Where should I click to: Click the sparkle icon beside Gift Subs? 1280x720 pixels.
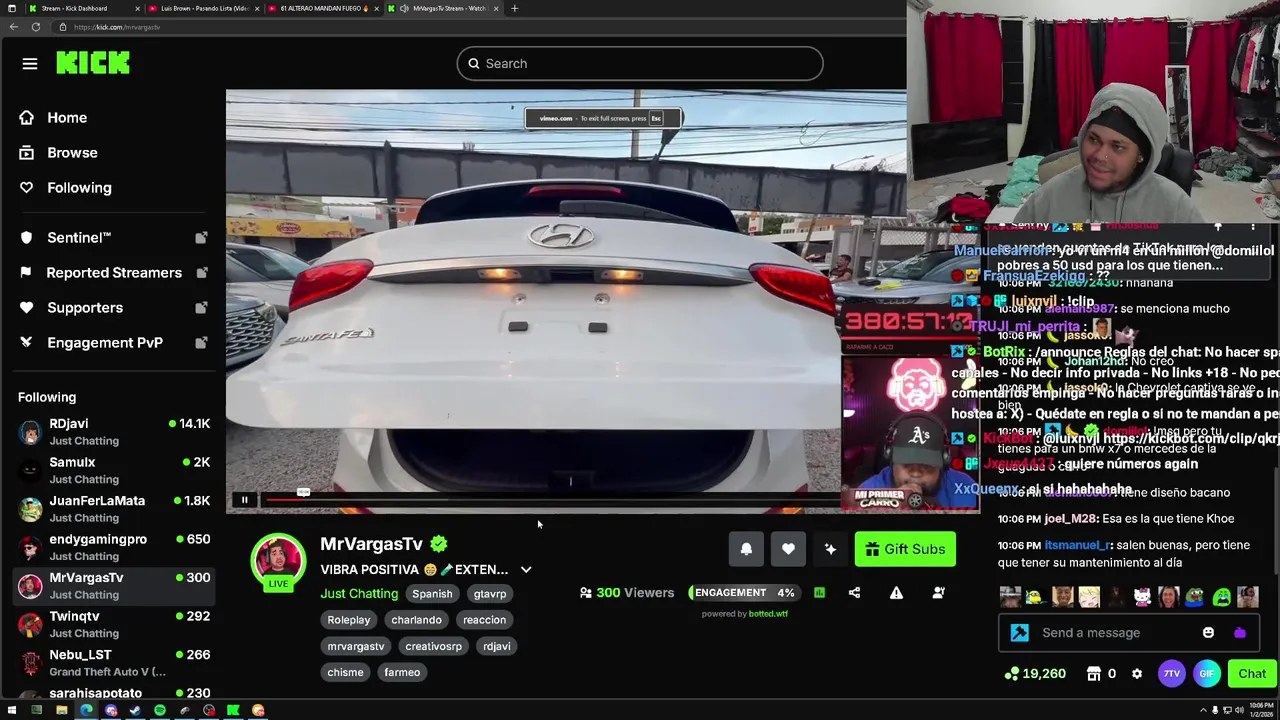click(830, 549)
